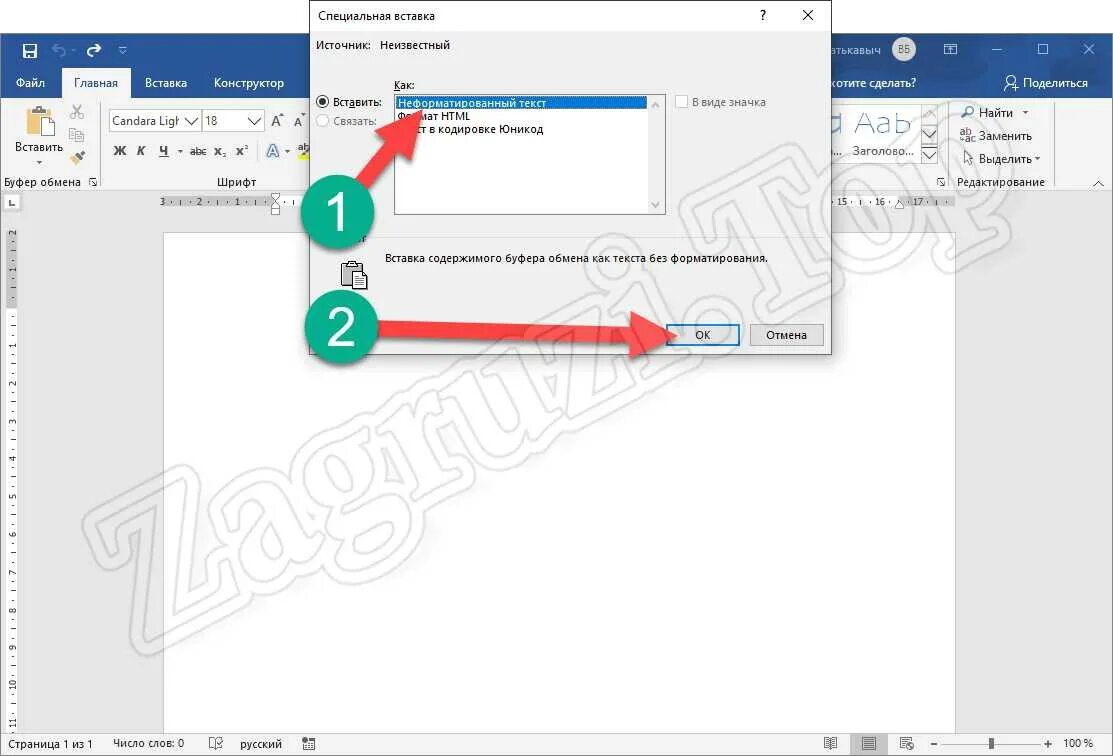Click Число слов: 0 word count
Screen dimensions: 1113x756
(x=148, y=743)
